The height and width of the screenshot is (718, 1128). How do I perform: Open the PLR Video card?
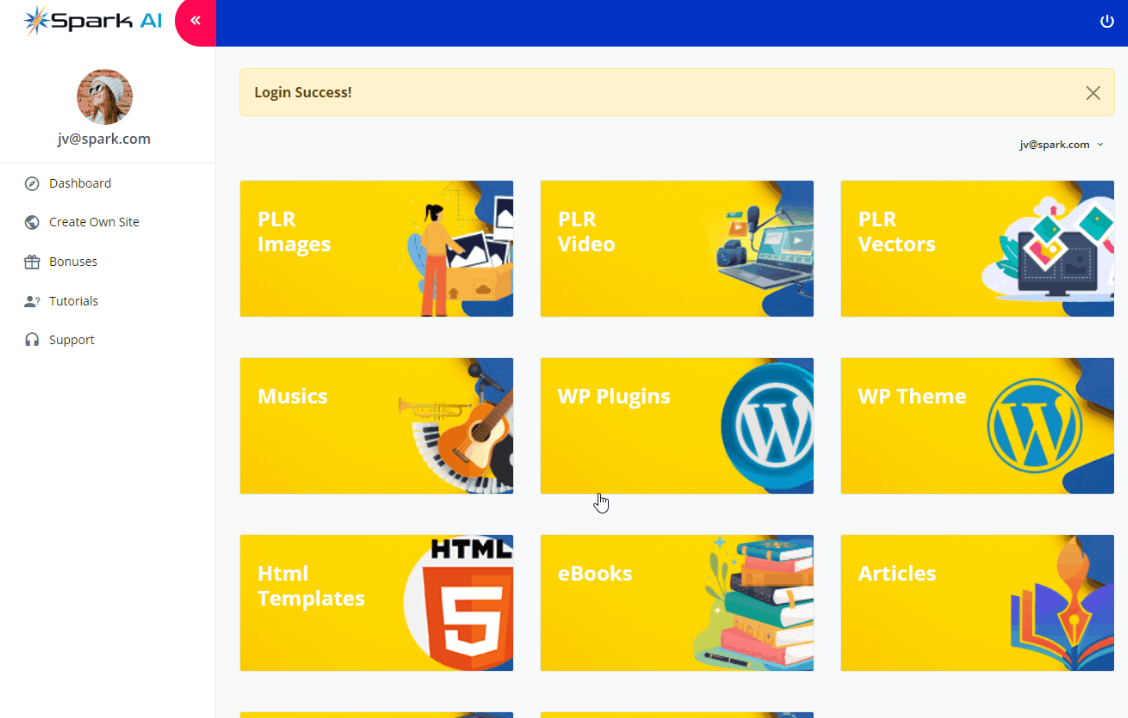[x=677, y=249]
